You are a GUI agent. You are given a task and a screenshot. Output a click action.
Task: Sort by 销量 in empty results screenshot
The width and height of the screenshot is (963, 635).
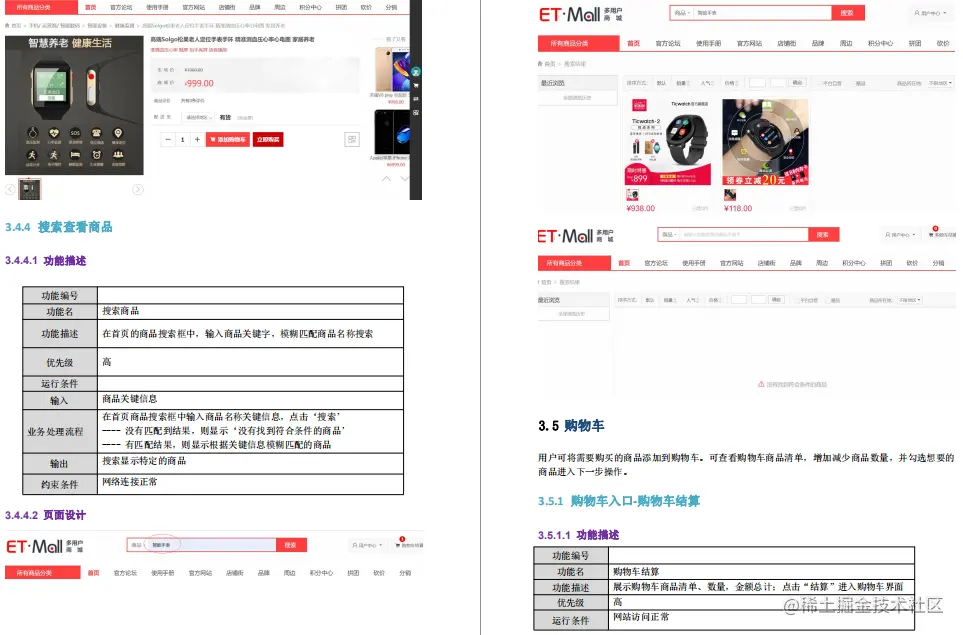pos(668,300)
